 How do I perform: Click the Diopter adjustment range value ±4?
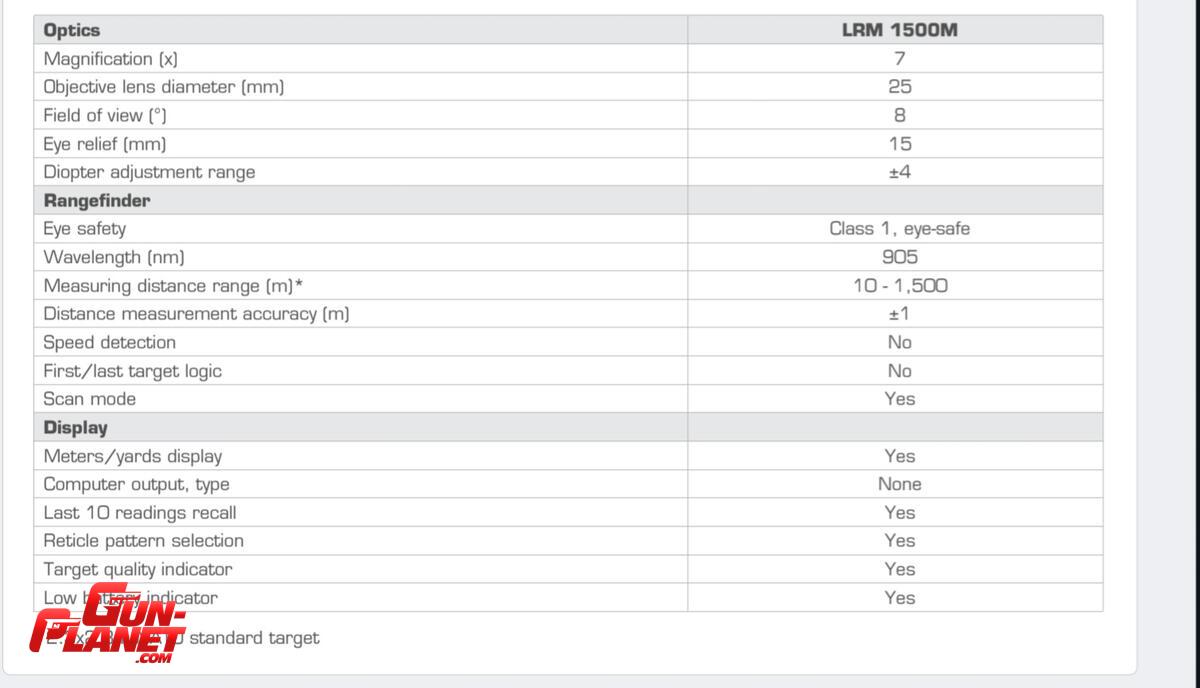tap(899, 172)
